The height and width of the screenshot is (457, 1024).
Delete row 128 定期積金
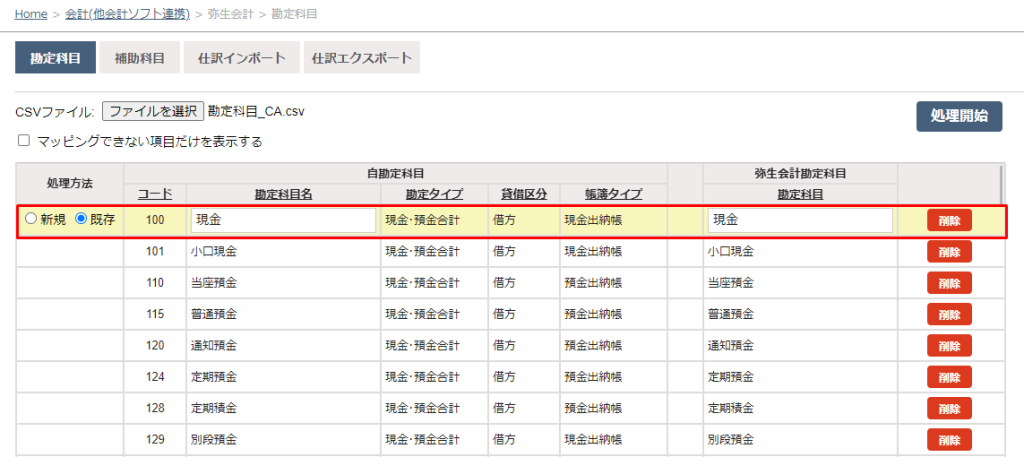950,408
